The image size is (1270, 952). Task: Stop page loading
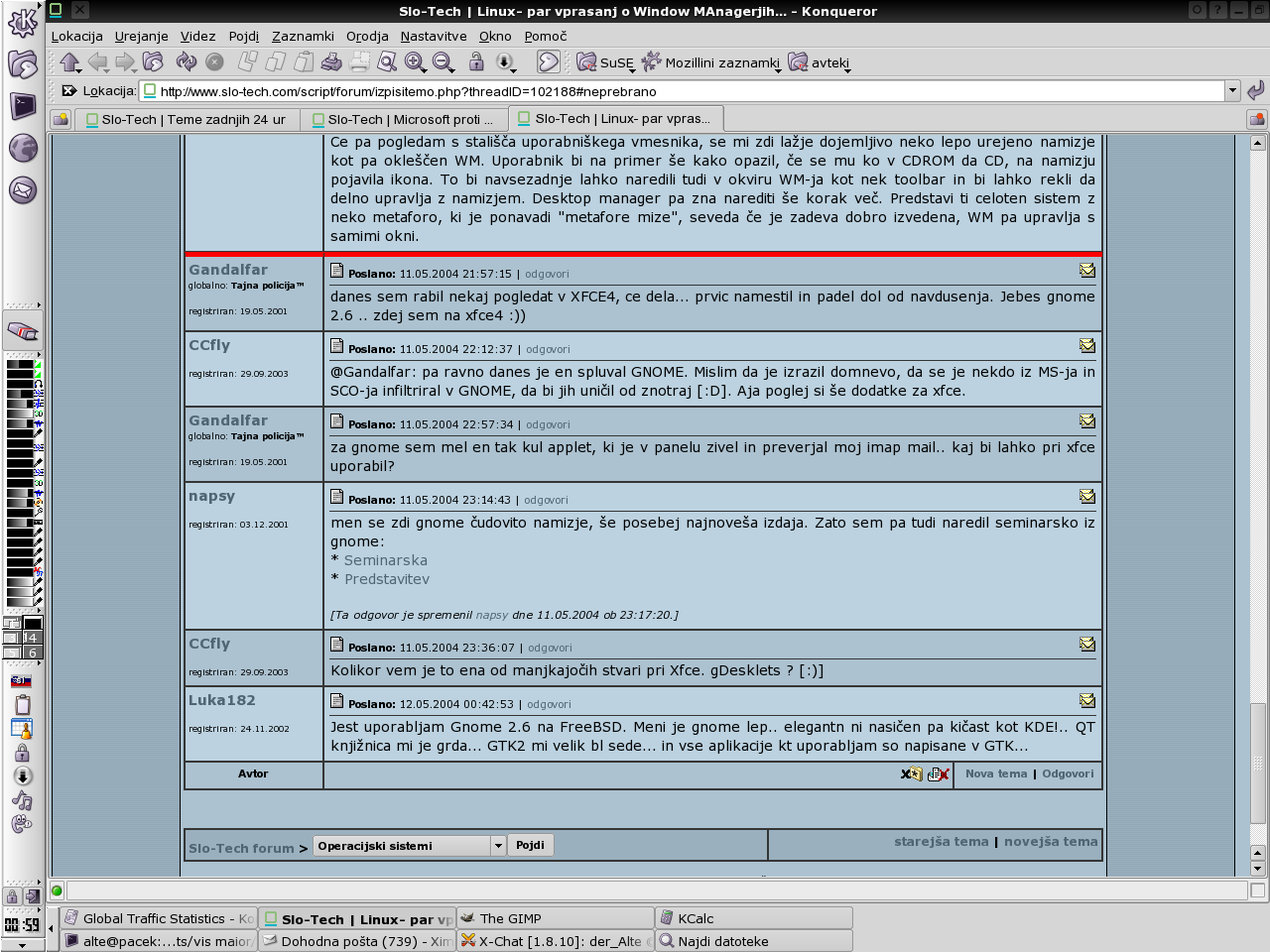[x=214, y=61]
